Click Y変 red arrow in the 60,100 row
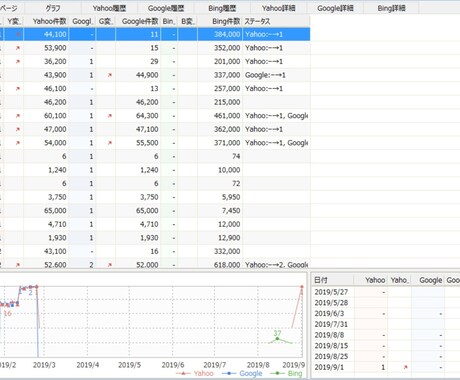Viewport: 460px width, 380px height. click(18, 116)
